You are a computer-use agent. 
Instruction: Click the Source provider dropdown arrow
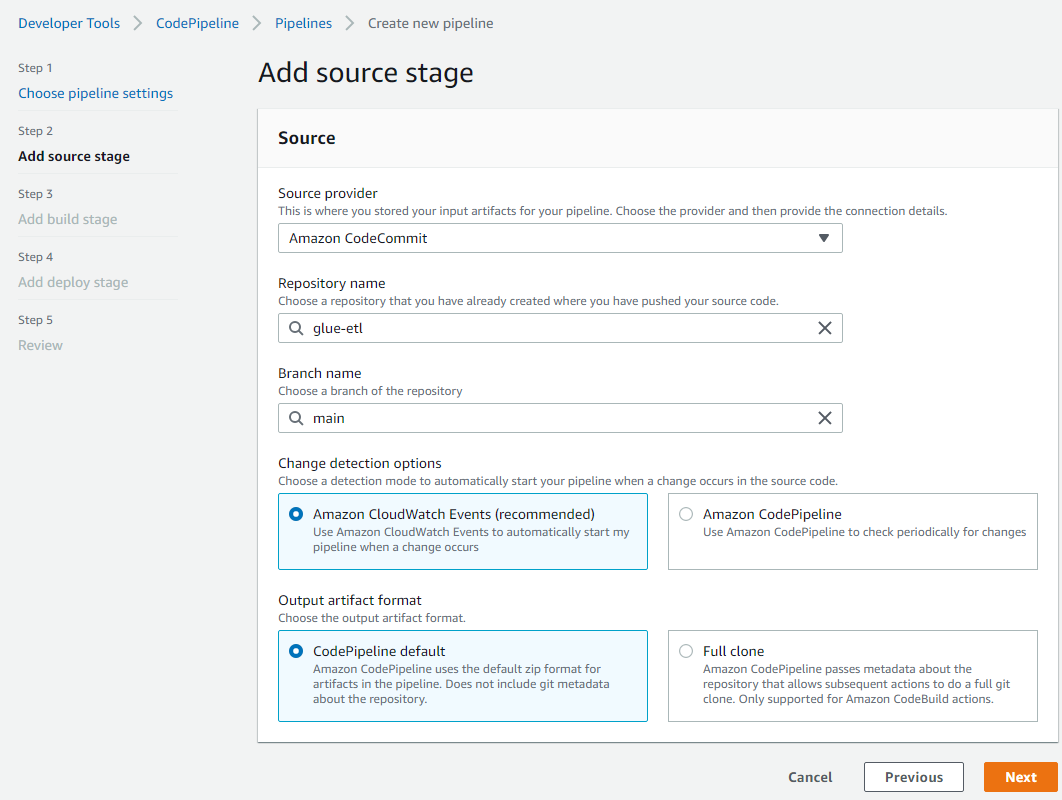tap(824, 238)
